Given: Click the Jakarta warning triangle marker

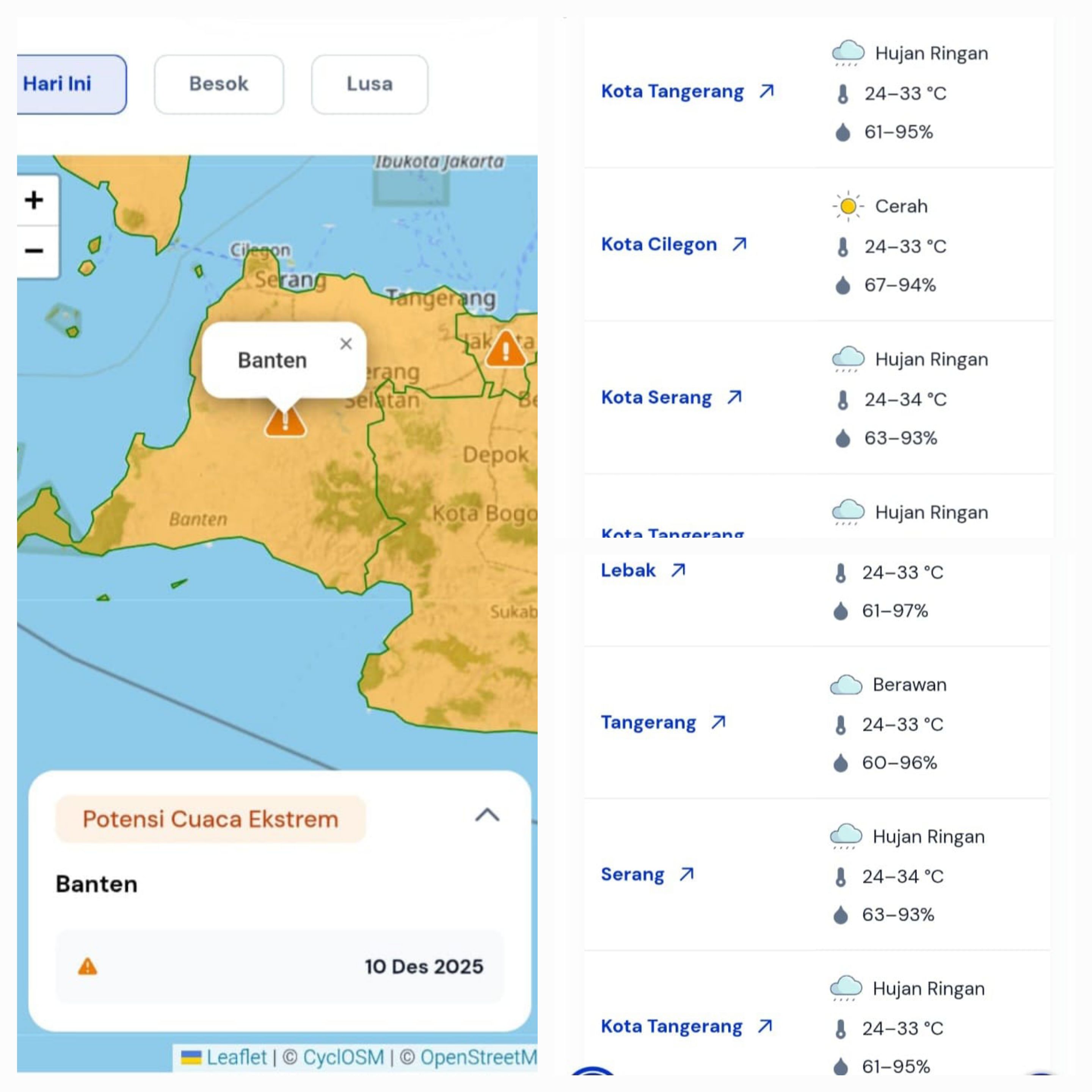Looking at the screenshot, I should [x=505, y=350].
